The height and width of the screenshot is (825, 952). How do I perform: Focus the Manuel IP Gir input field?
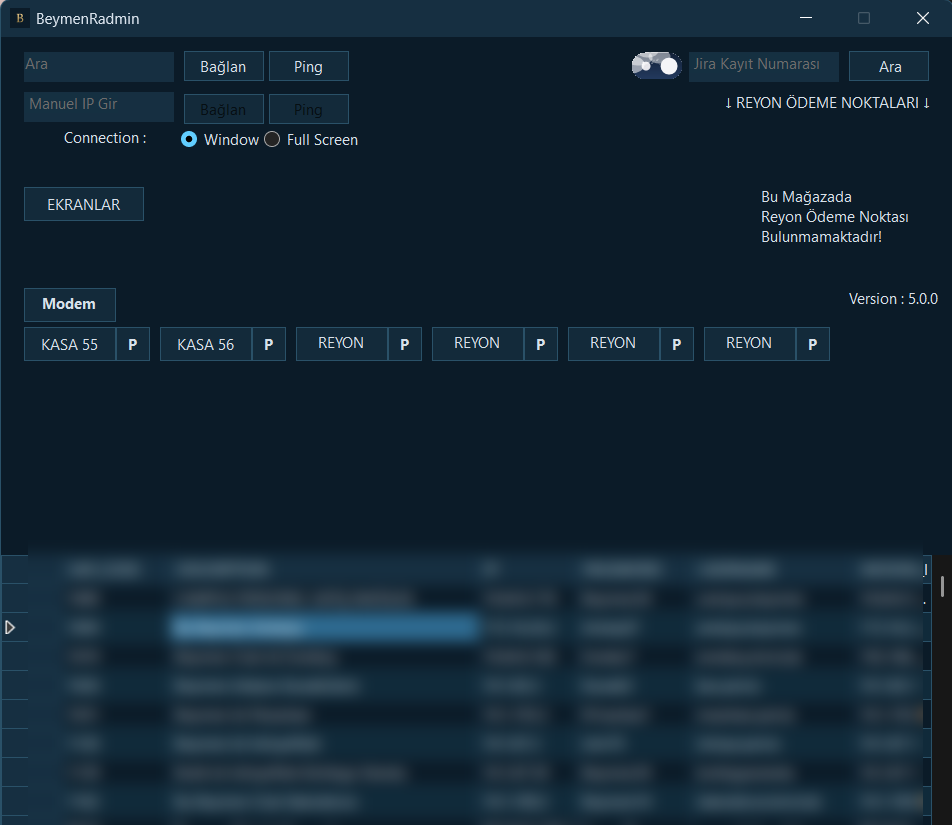coord(99,107)
